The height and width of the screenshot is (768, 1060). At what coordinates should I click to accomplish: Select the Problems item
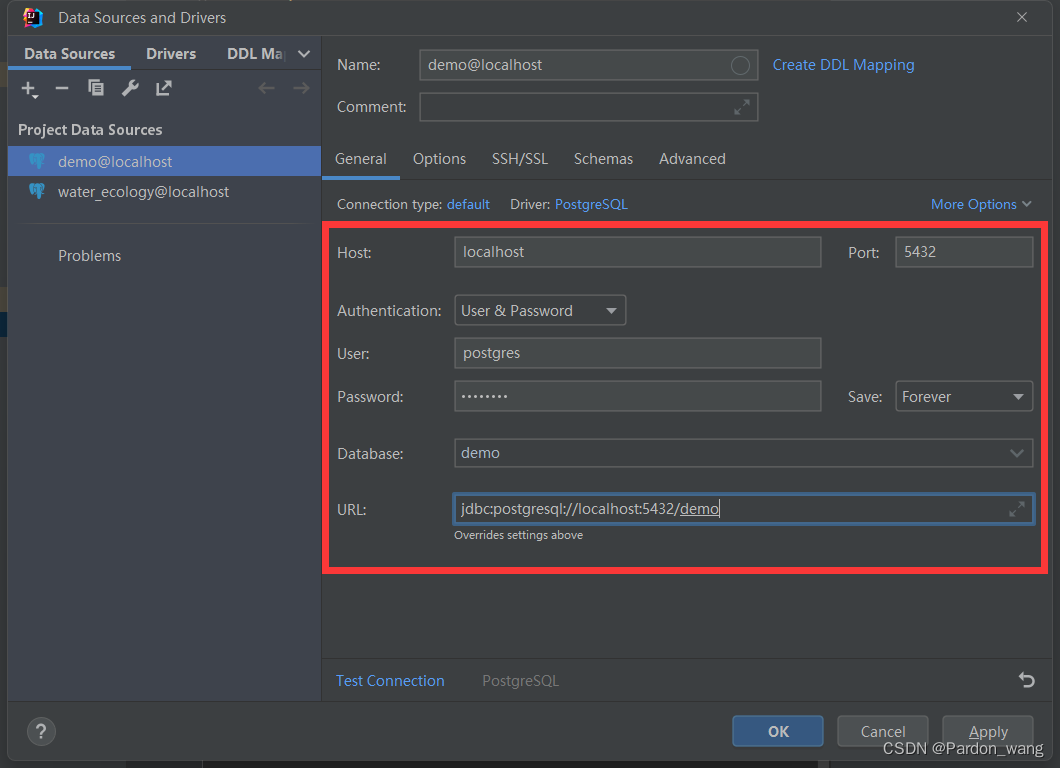pyautogui.click(x=89, y=256)
